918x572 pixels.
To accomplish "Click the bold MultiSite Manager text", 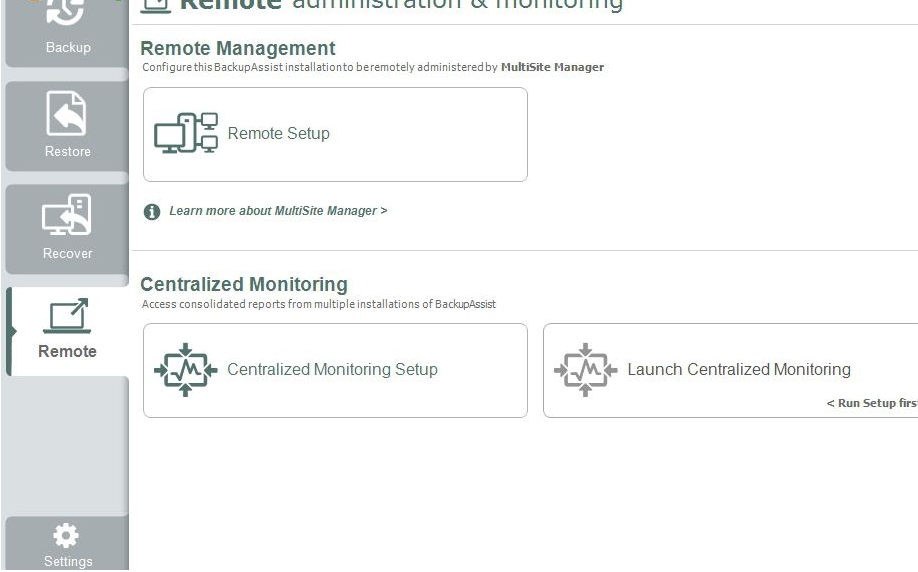I will (x=552, y=67).
